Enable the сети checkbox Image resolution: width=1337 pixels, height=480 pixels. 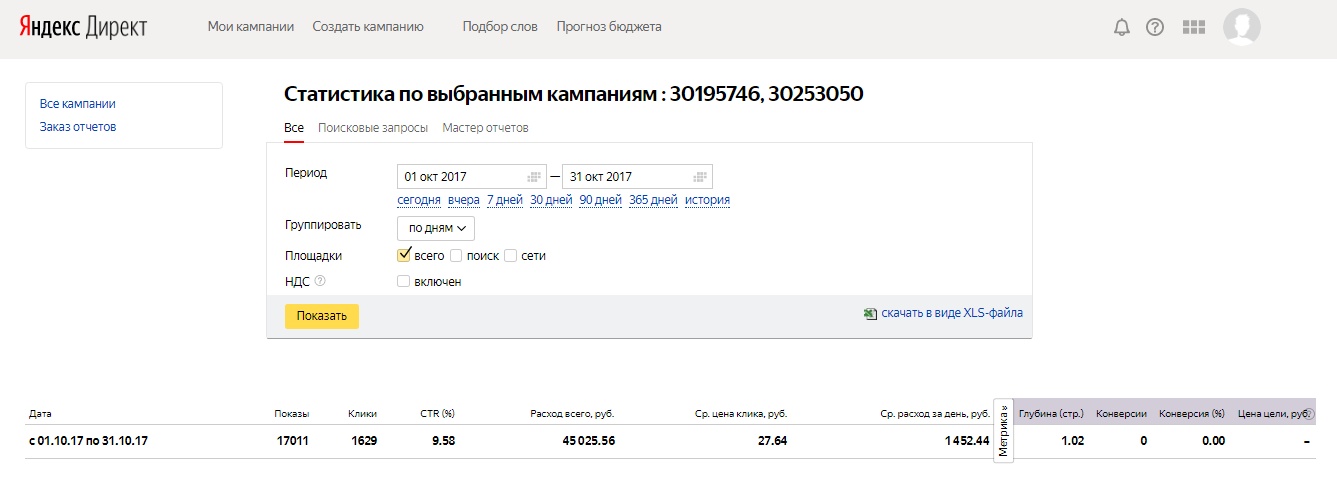(510, 256)
